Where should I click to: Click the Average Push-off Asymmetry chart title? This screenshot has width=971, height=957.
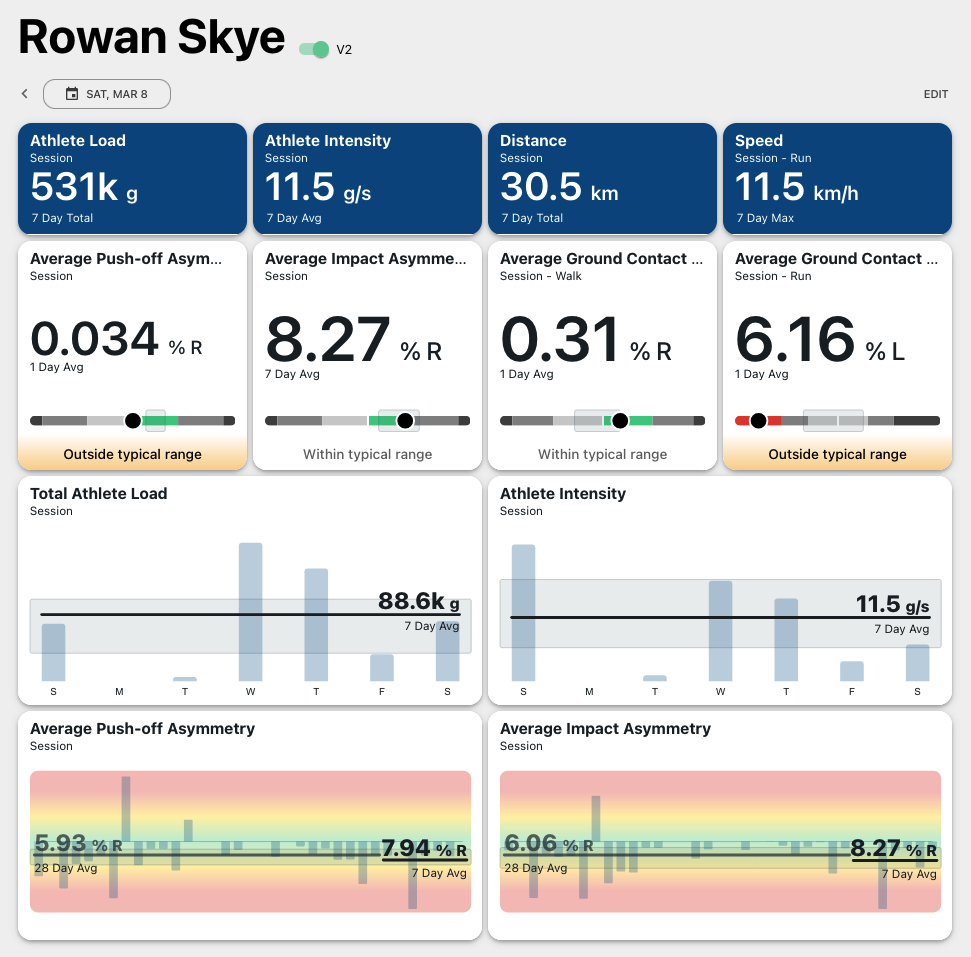(x=142, y=728)
